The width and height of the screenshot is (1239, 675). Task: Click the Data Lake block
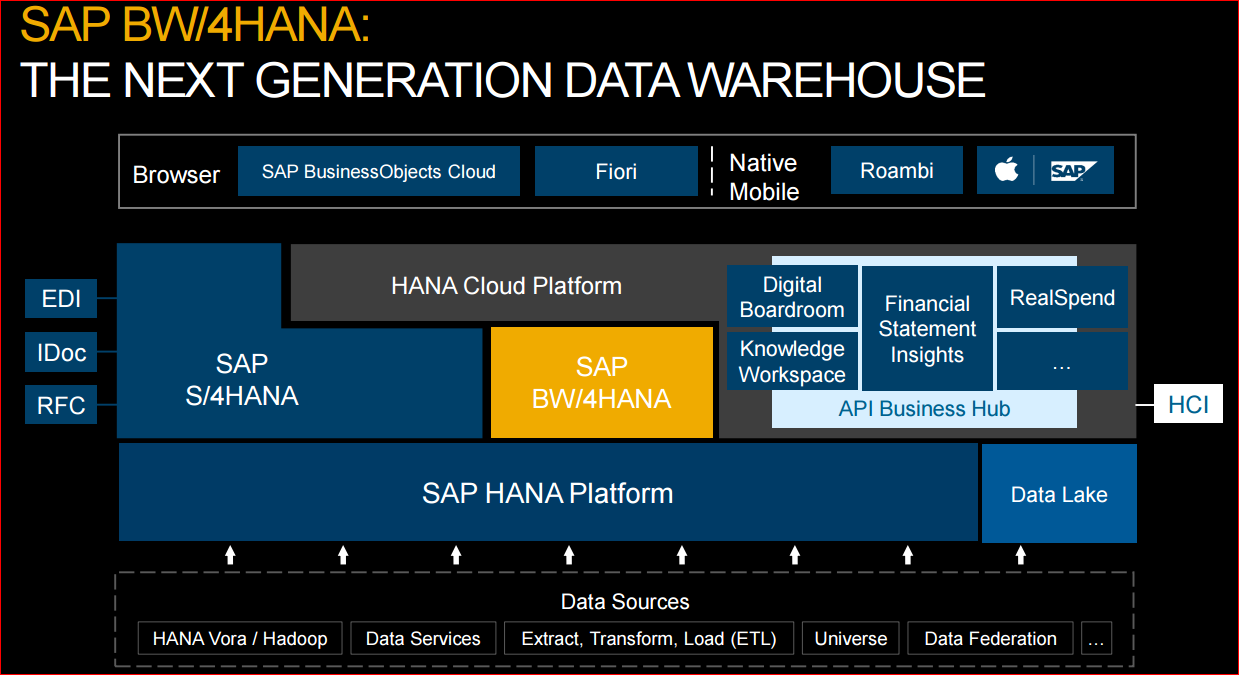(1059, 494)
